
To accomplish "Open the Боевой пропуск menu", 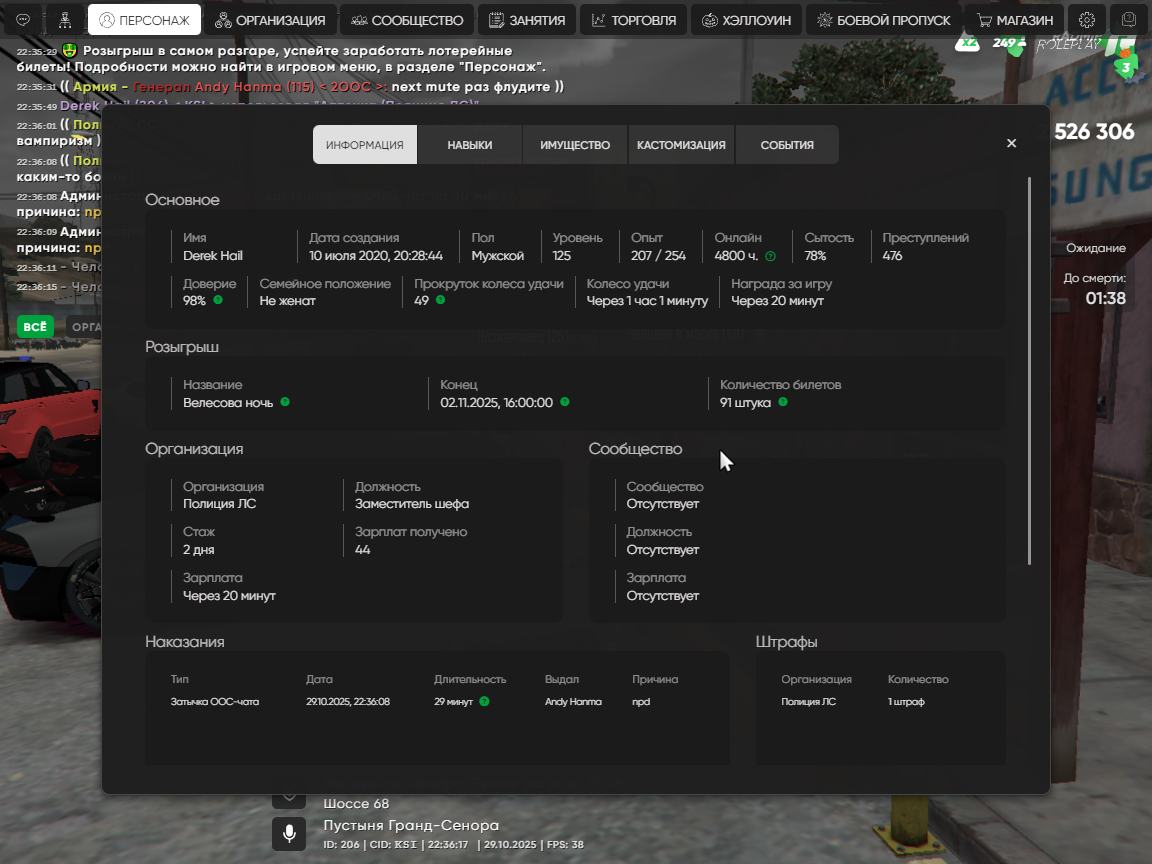I will pos(883,20).
